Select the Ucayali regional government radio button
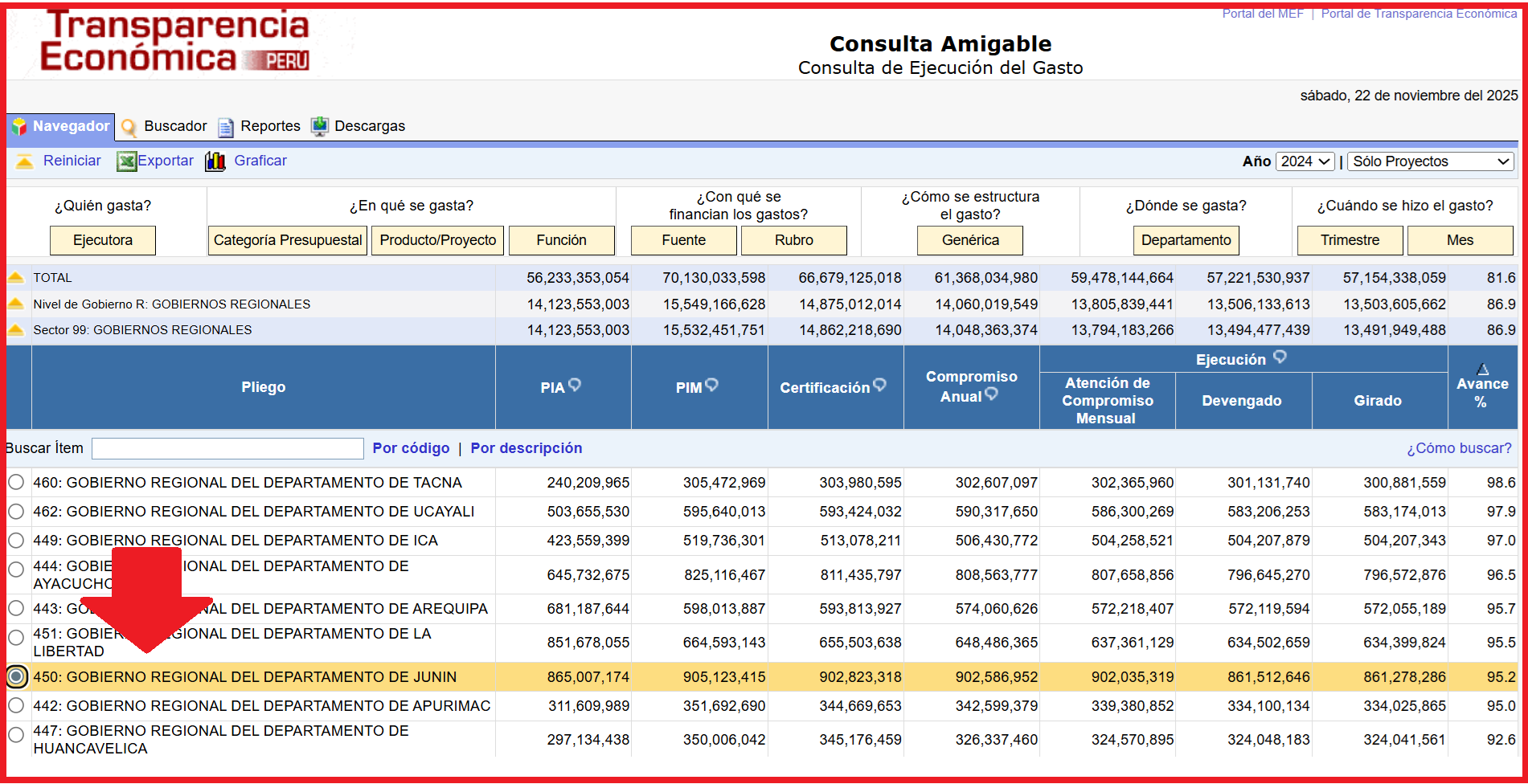 coord(16,512)
